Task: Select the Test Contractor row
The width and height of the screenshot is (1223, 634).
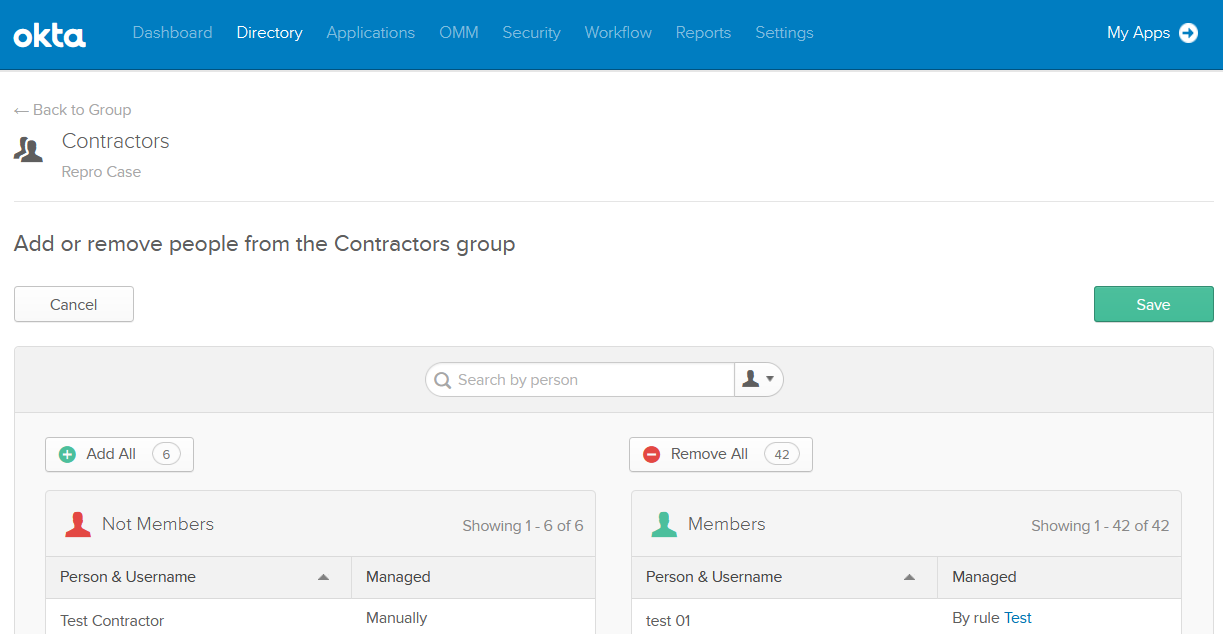Action: (x=112, y=620)
